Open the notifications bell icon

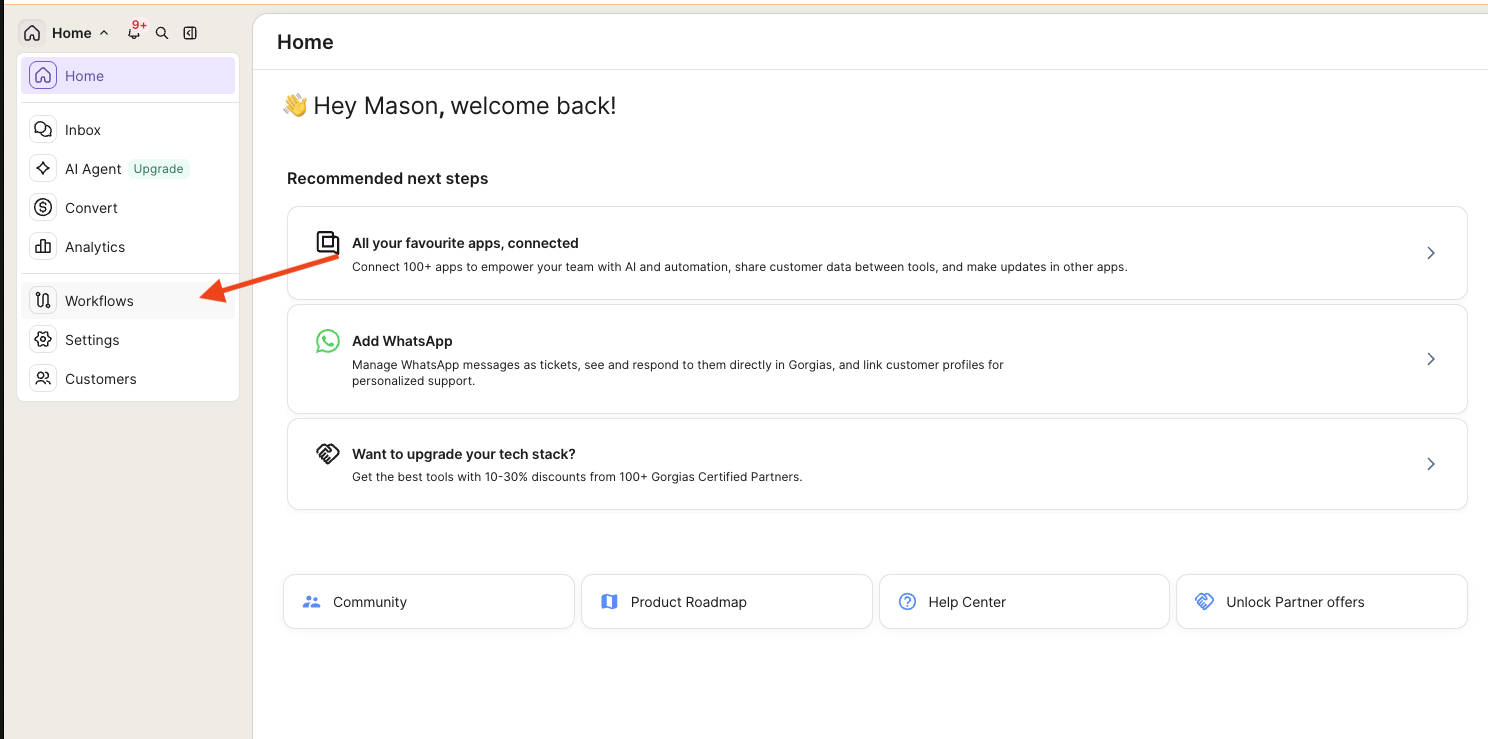[x=134, y=33]
